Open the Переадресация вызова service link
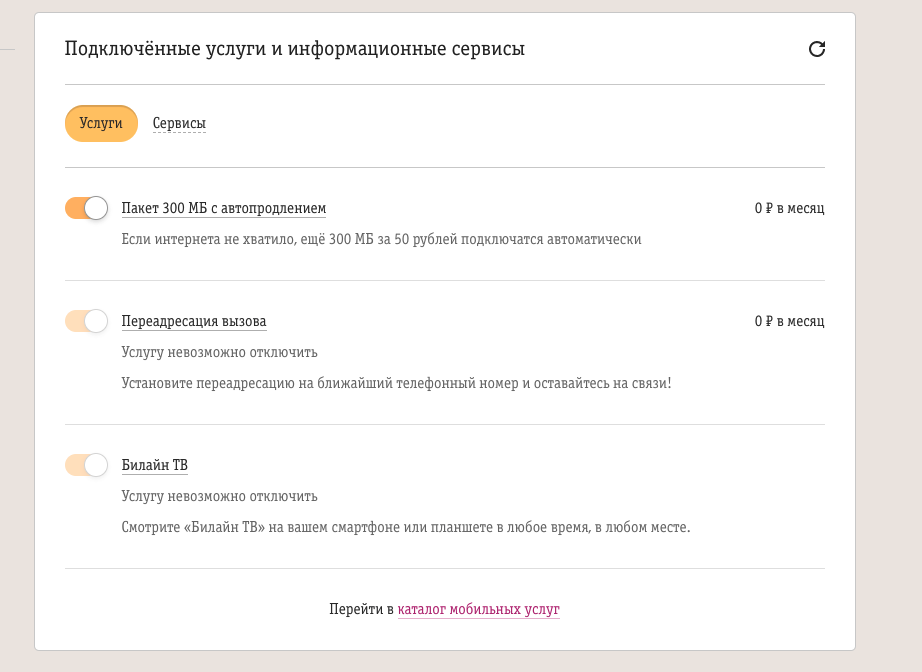 point(194,321)
